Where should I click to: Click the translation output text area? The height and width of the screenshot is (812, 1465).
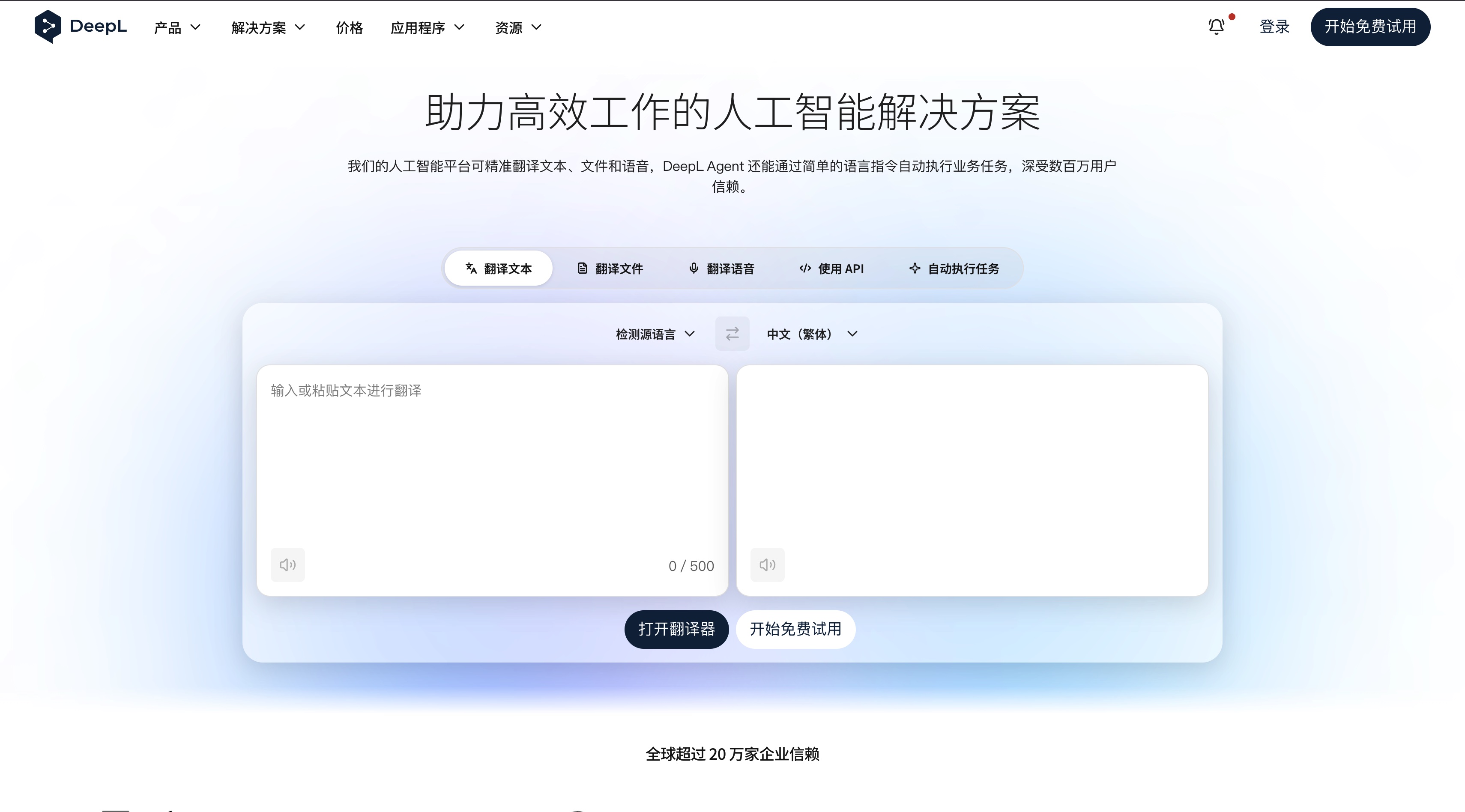click(x=972, y=480)
